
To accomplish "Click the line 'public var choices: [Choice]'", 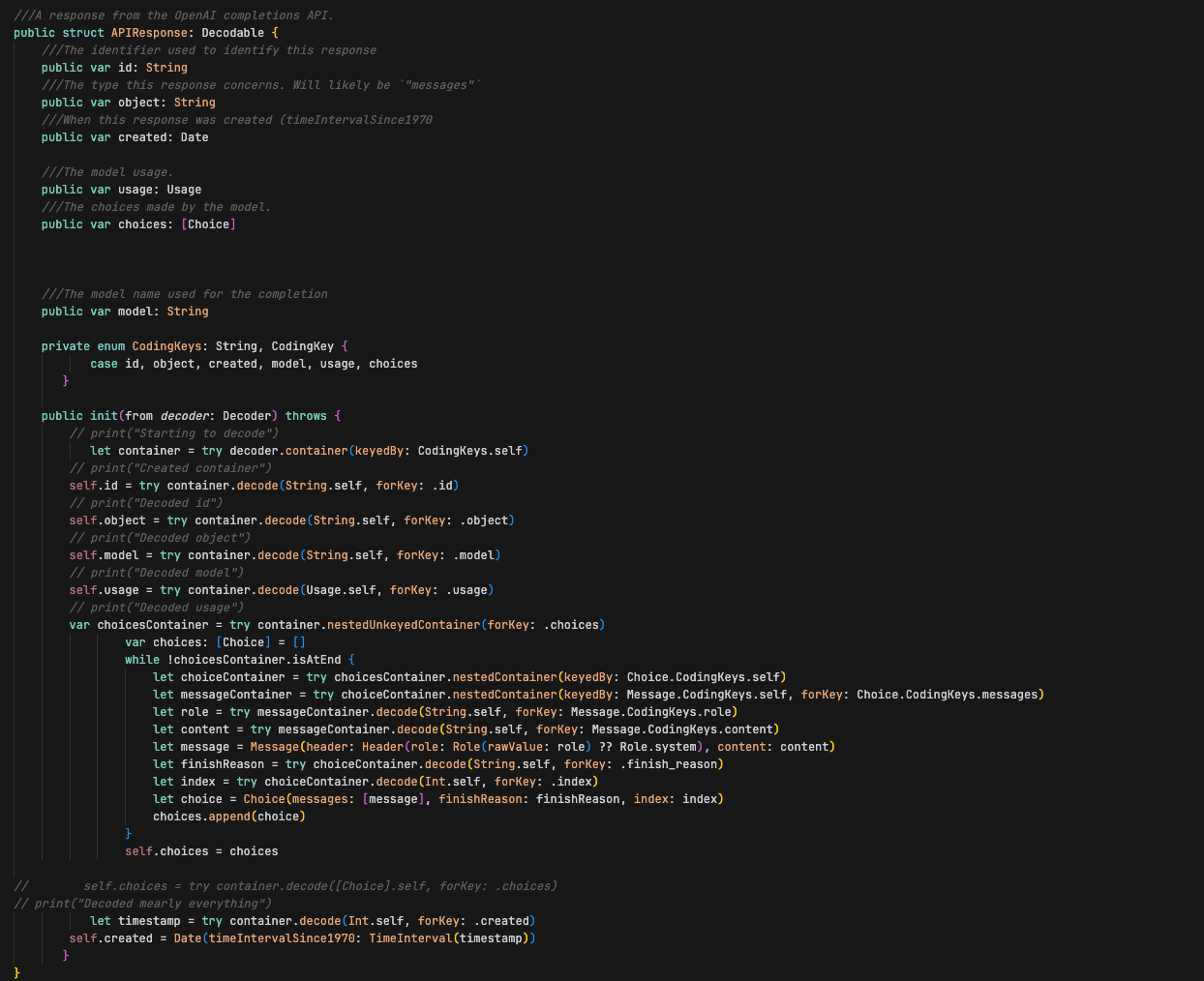I will 139,224.
